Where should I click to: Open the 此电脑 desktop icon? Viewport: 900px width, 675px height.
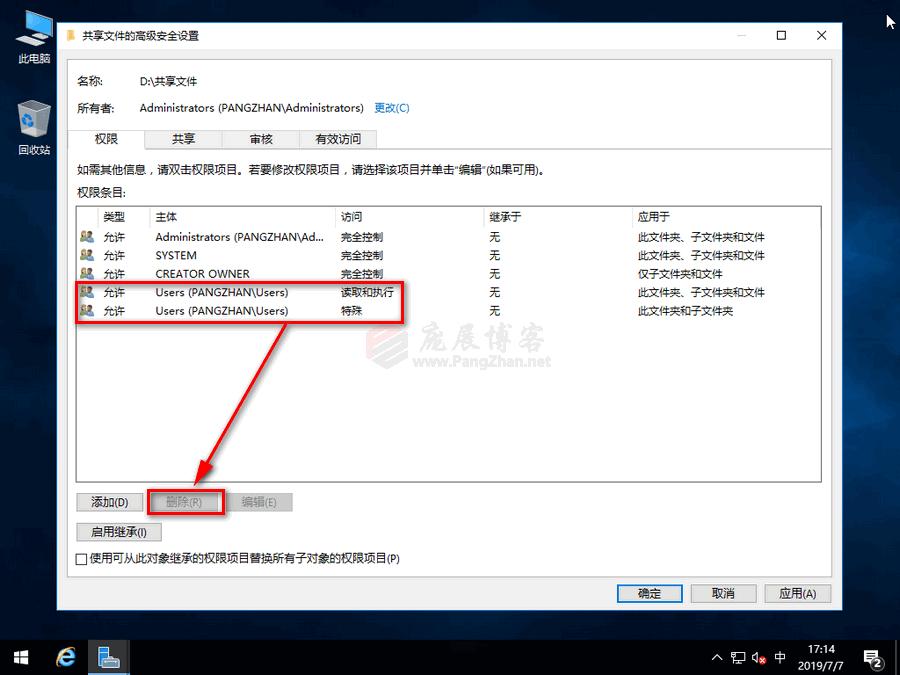click(32, 30)
